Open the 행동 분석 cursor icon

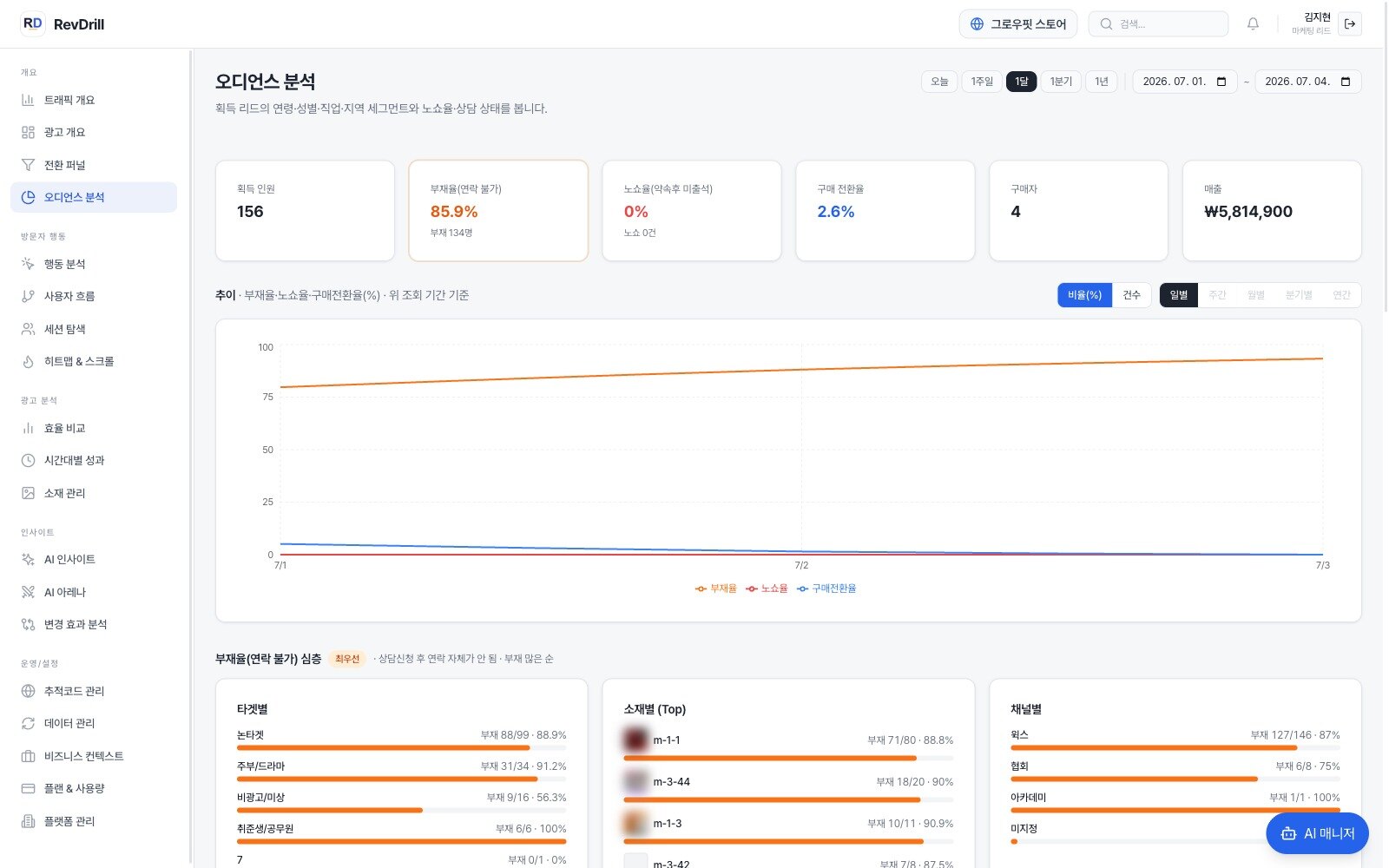point(28,264)
